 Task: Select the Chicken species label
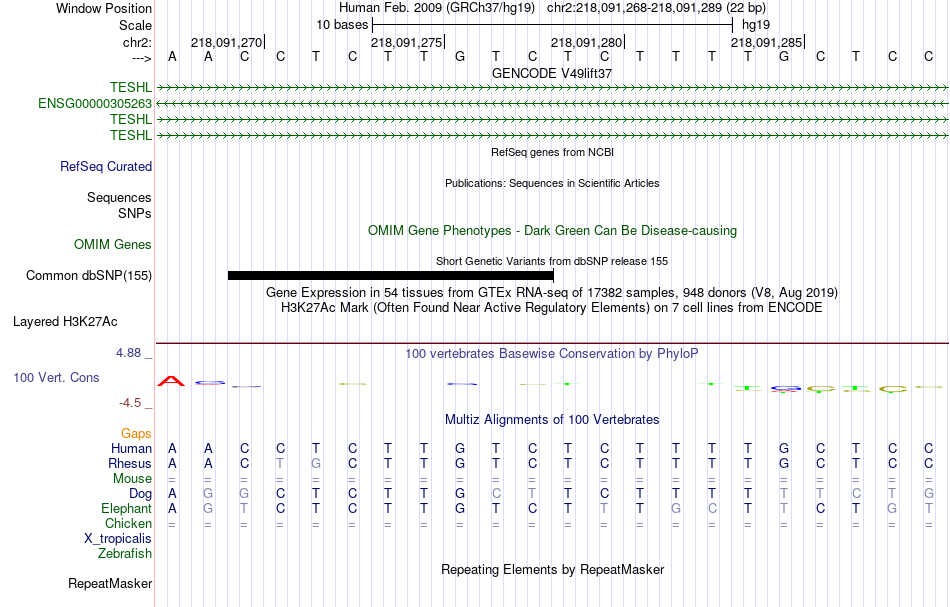coord(128,523)
